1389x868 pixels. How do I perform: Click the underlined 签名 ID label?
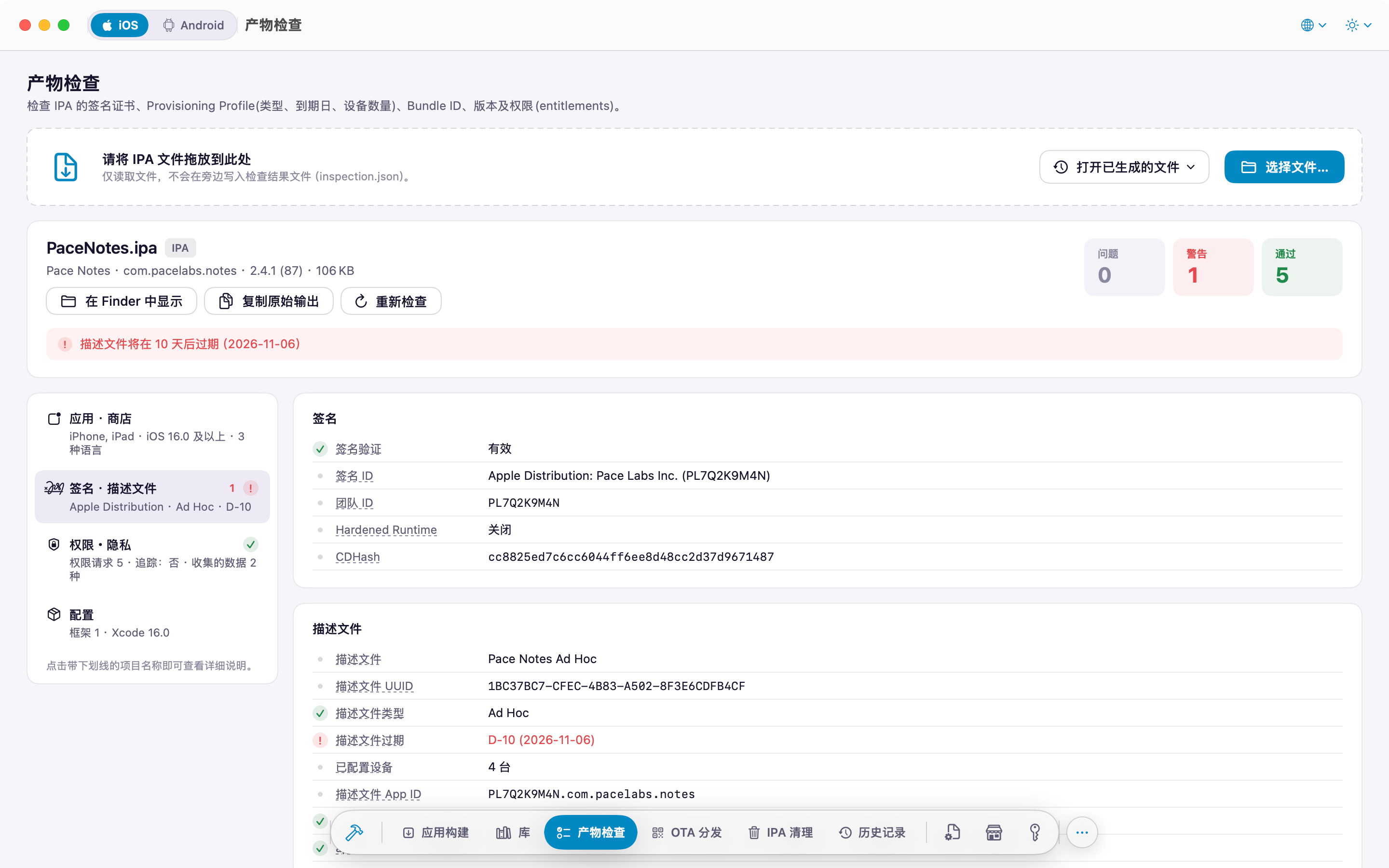coord(354,476)
